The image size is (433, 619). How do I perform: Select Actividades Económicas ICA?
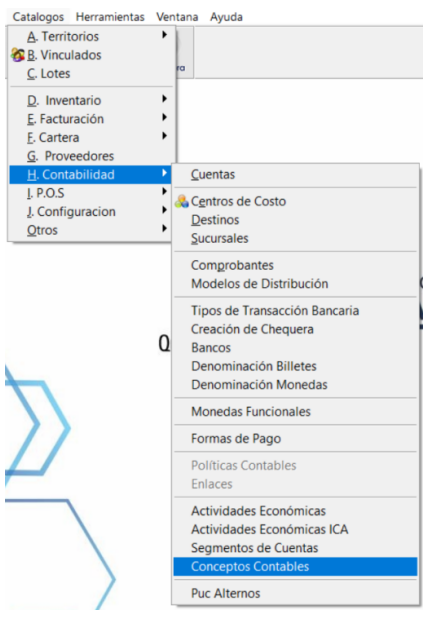pyautogui.click(x=295, y=529)
